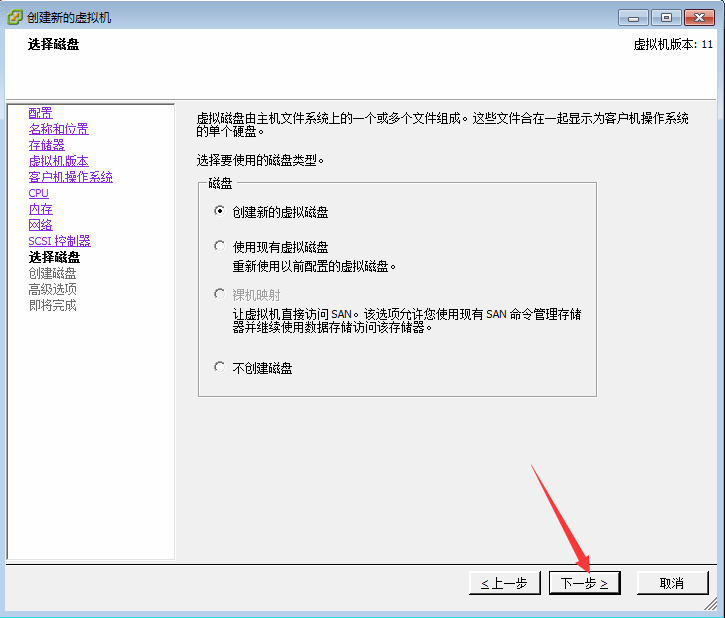725x618 pixels.
Task: Choose 使用现有虚拟磁盘 radio option
Action: [x=220, y=246]
